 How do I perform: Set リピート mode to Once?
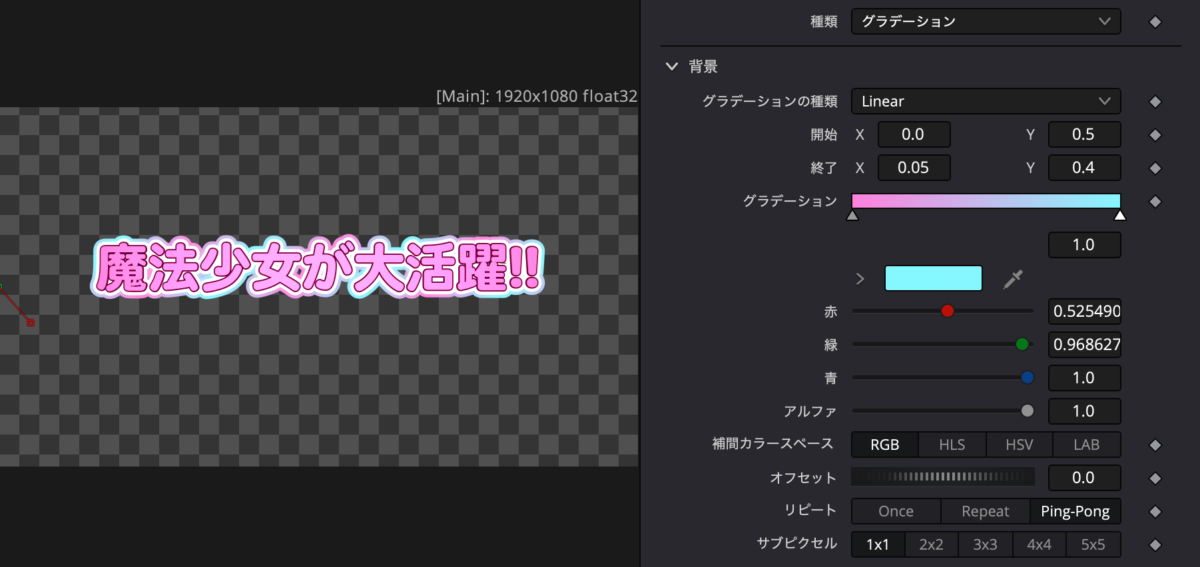point(896,511)
